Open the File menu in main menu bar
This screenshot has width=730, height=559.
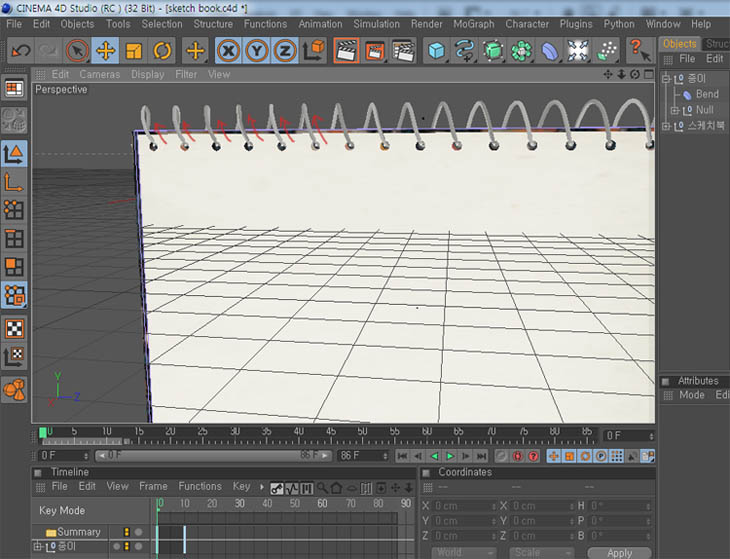14,24
